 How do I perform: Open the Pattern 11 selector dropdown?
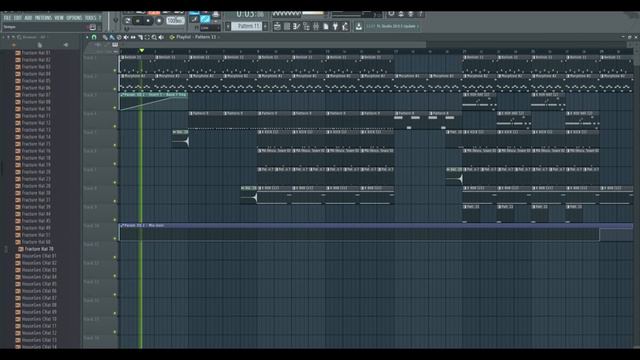pyautogui.click(x=247, y=26)
